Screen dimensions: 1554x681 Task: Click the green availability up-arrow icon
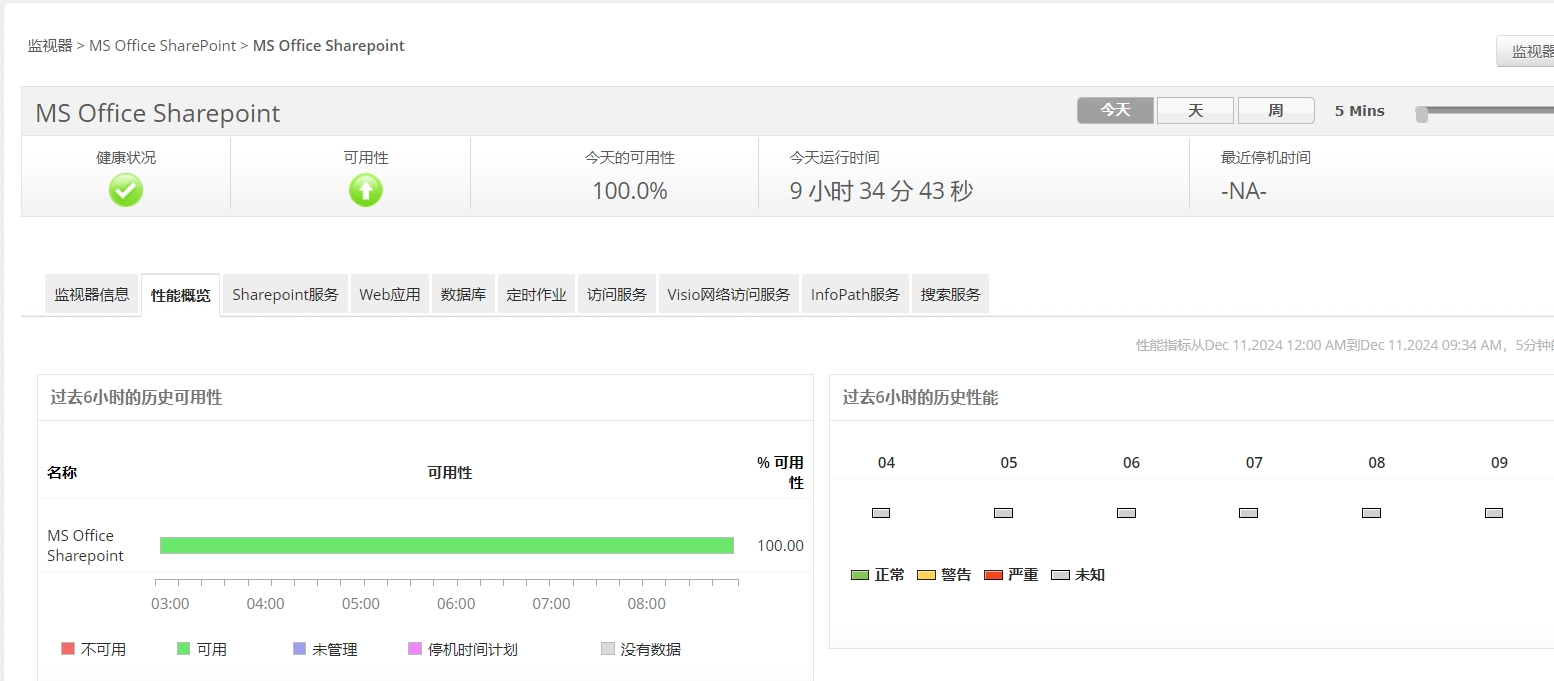pos(366,190)
